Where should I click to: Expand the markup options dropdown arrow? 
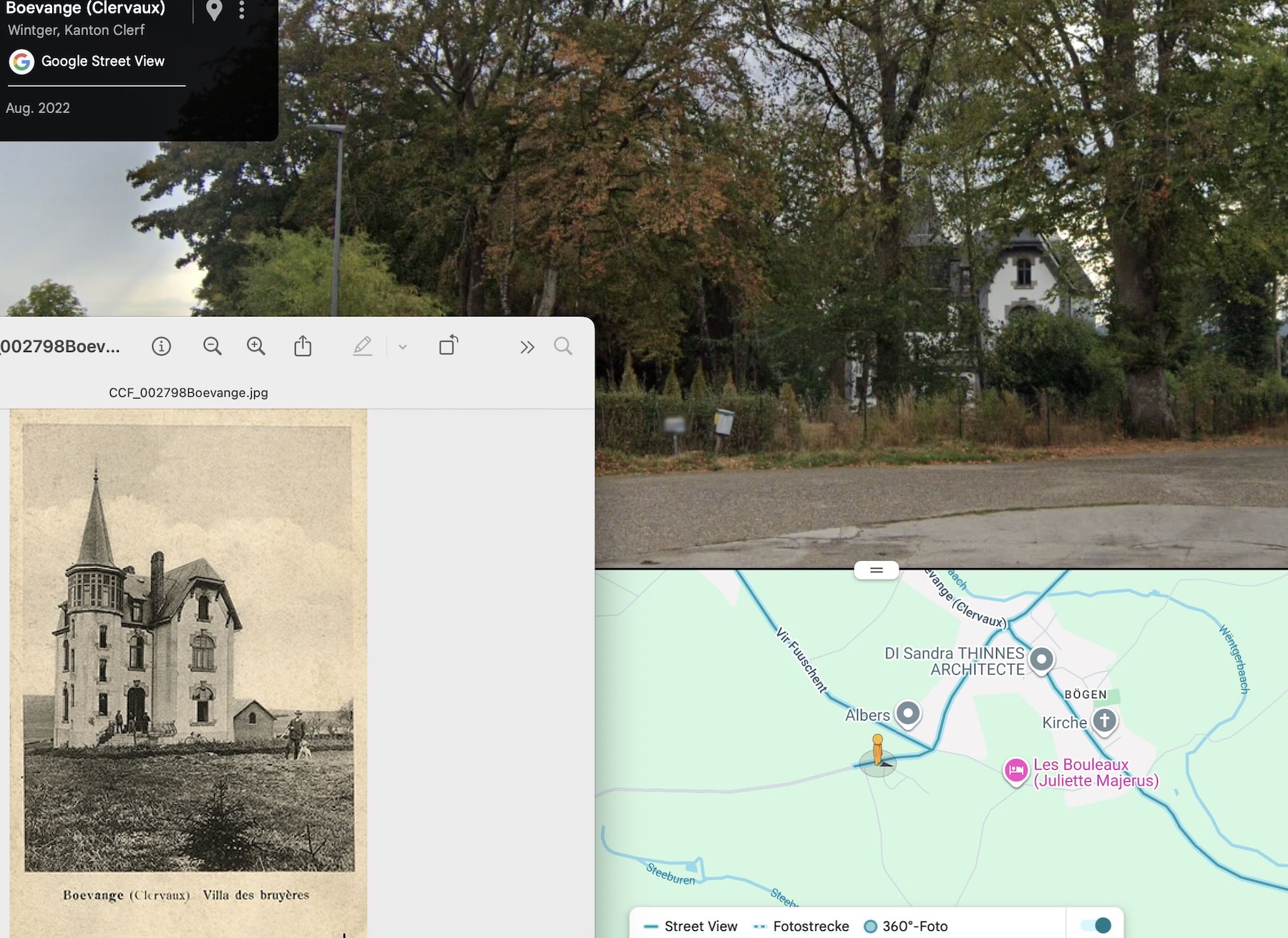403,347
